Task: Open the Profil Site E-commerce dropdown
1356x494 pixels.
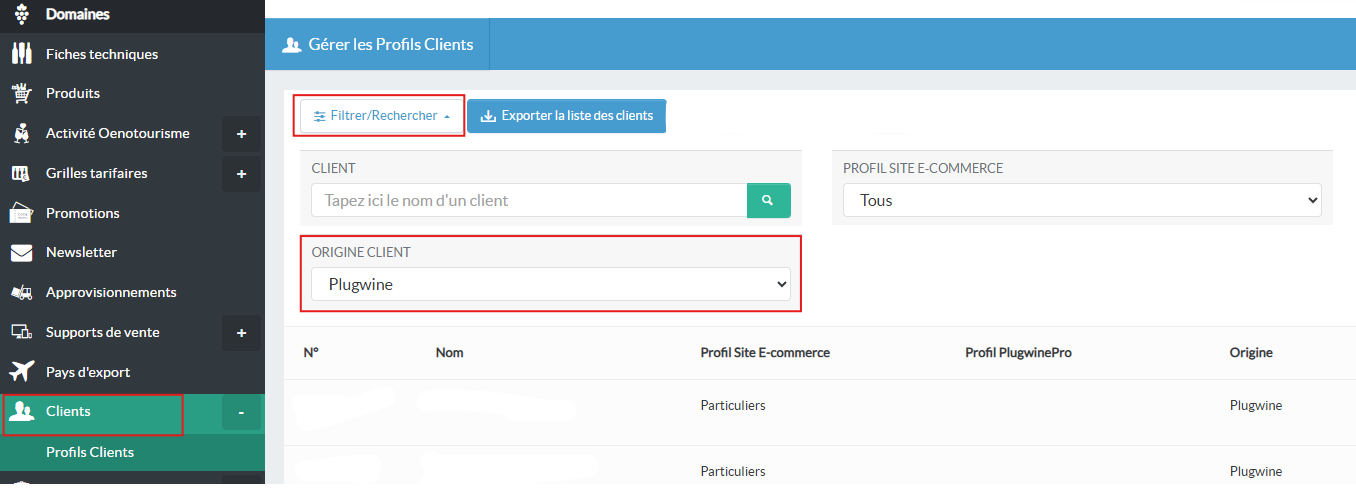Action: click(1081, 201)
